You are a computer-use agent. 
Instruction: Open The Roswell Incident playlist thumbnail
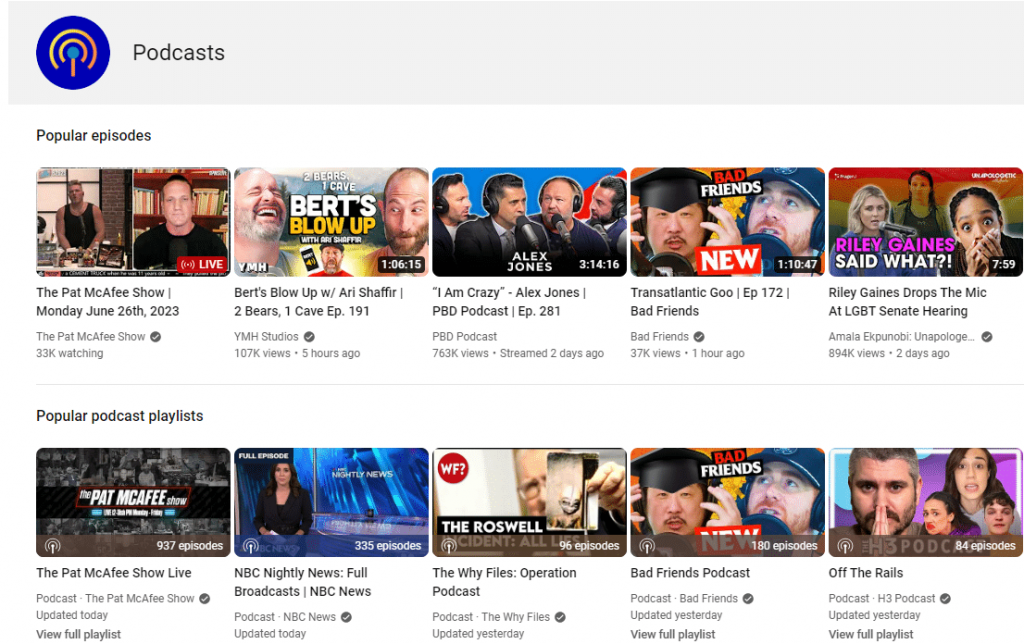coord(530,502)
